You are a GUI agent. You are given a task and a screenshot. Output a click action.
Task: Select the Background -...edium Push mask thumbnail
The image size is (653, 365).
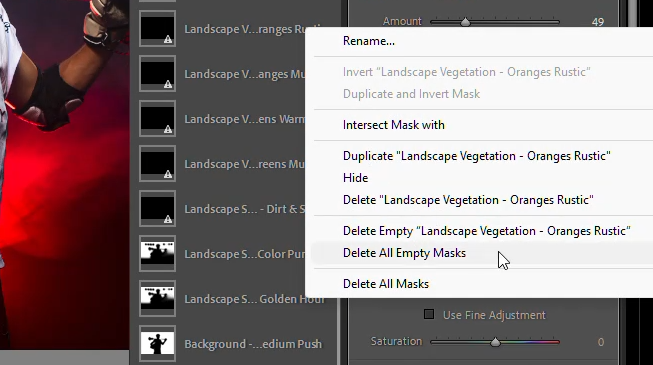tap(157, 343)
